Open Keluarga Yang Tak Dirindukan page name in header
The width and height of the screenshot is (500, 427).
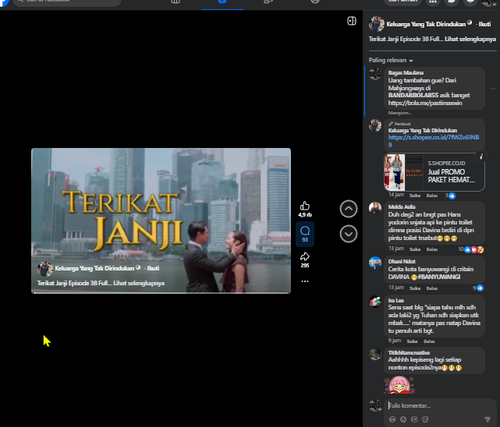click(x=426, y=24)
